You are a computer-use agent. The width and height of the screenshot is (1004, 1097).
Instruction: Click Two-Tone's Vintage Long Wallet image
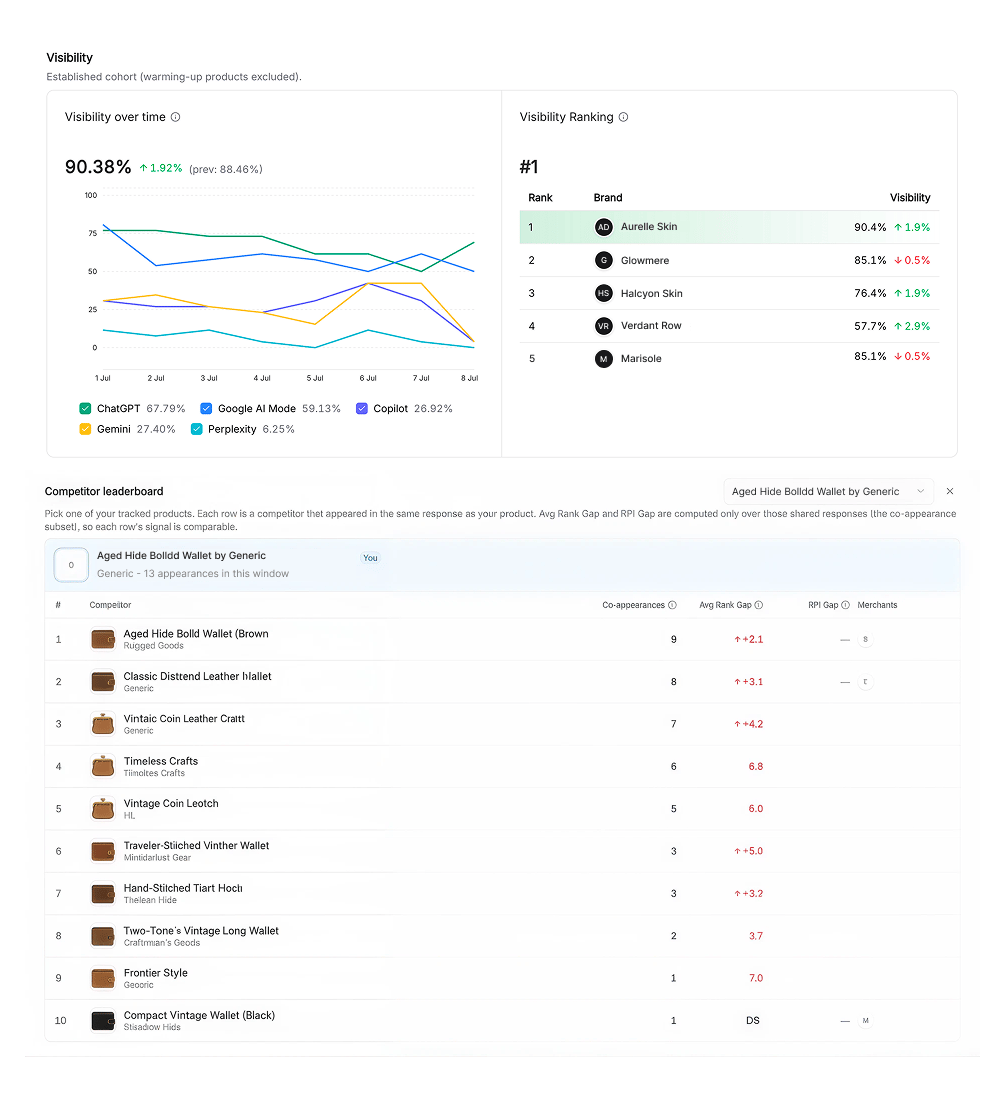[x=103, y=936]
